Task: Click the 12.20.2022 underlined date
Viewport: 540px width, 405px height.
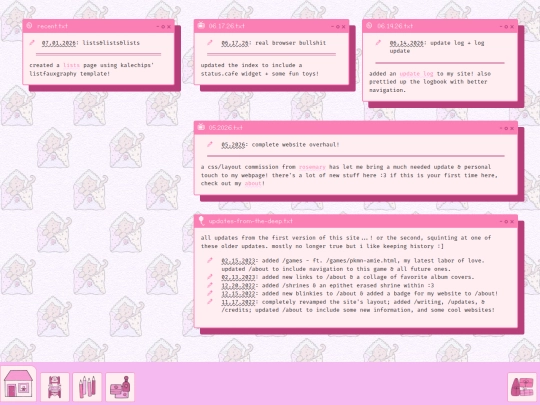Action: tap(238, 285)
